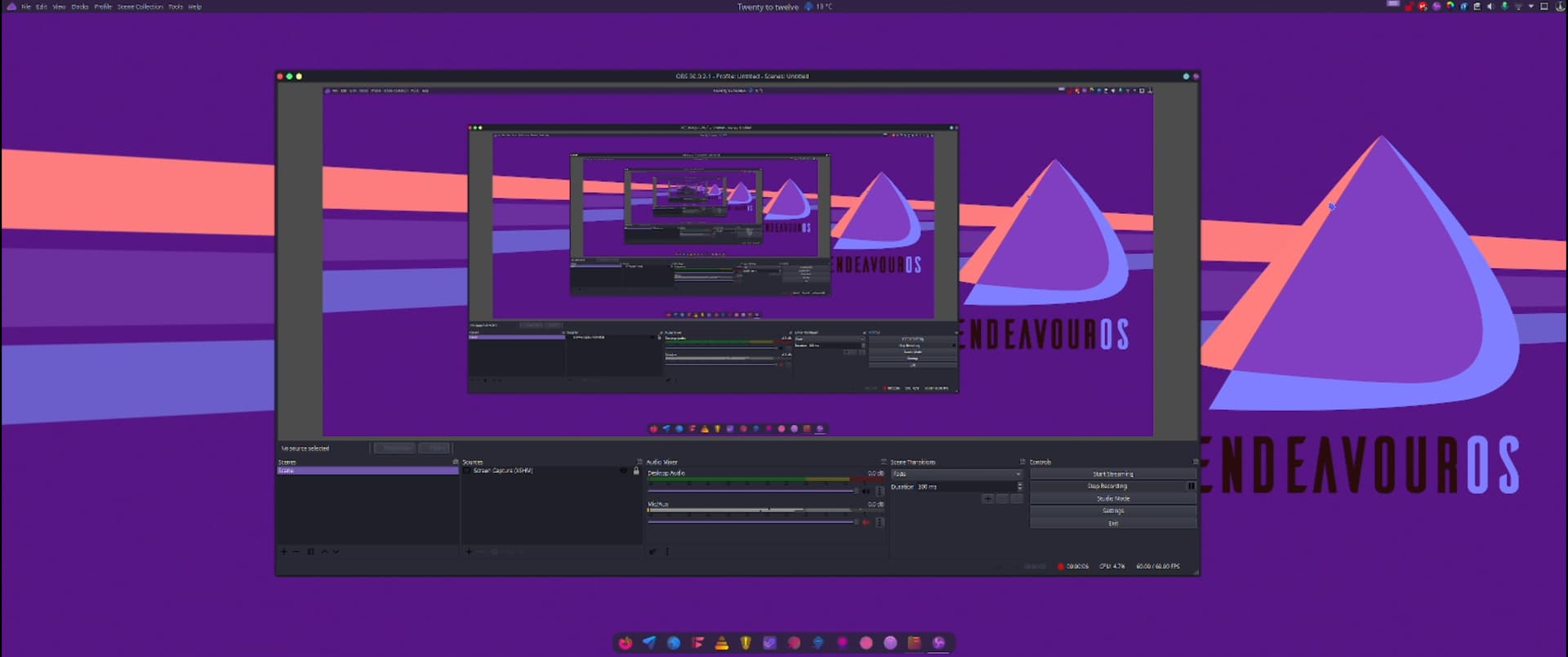The image size is (1568, 657).
Task: Select Screen Capture (XSHM) source row
Action: tap(551, 471)
